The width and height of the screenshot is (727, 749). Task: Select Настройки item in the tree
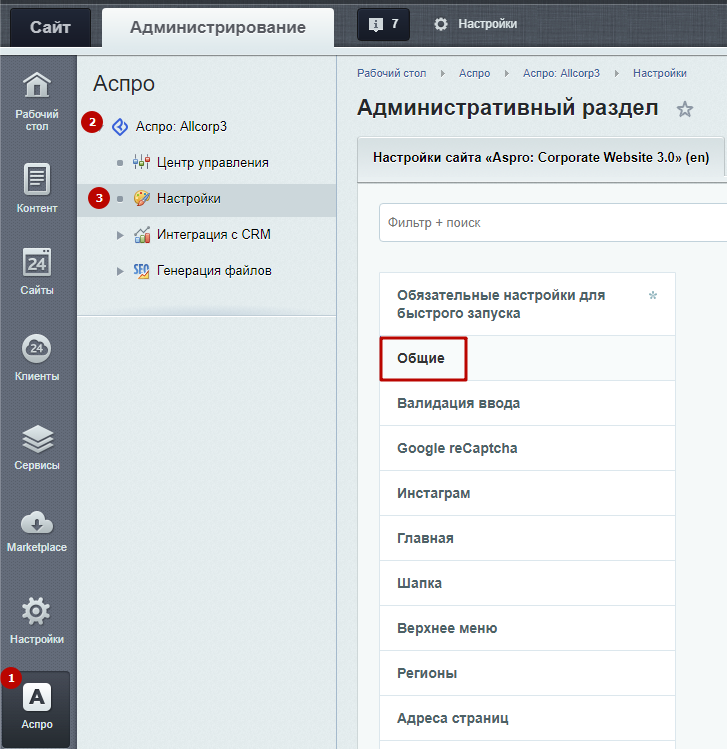pyautogui.click(x=189, y=198)
